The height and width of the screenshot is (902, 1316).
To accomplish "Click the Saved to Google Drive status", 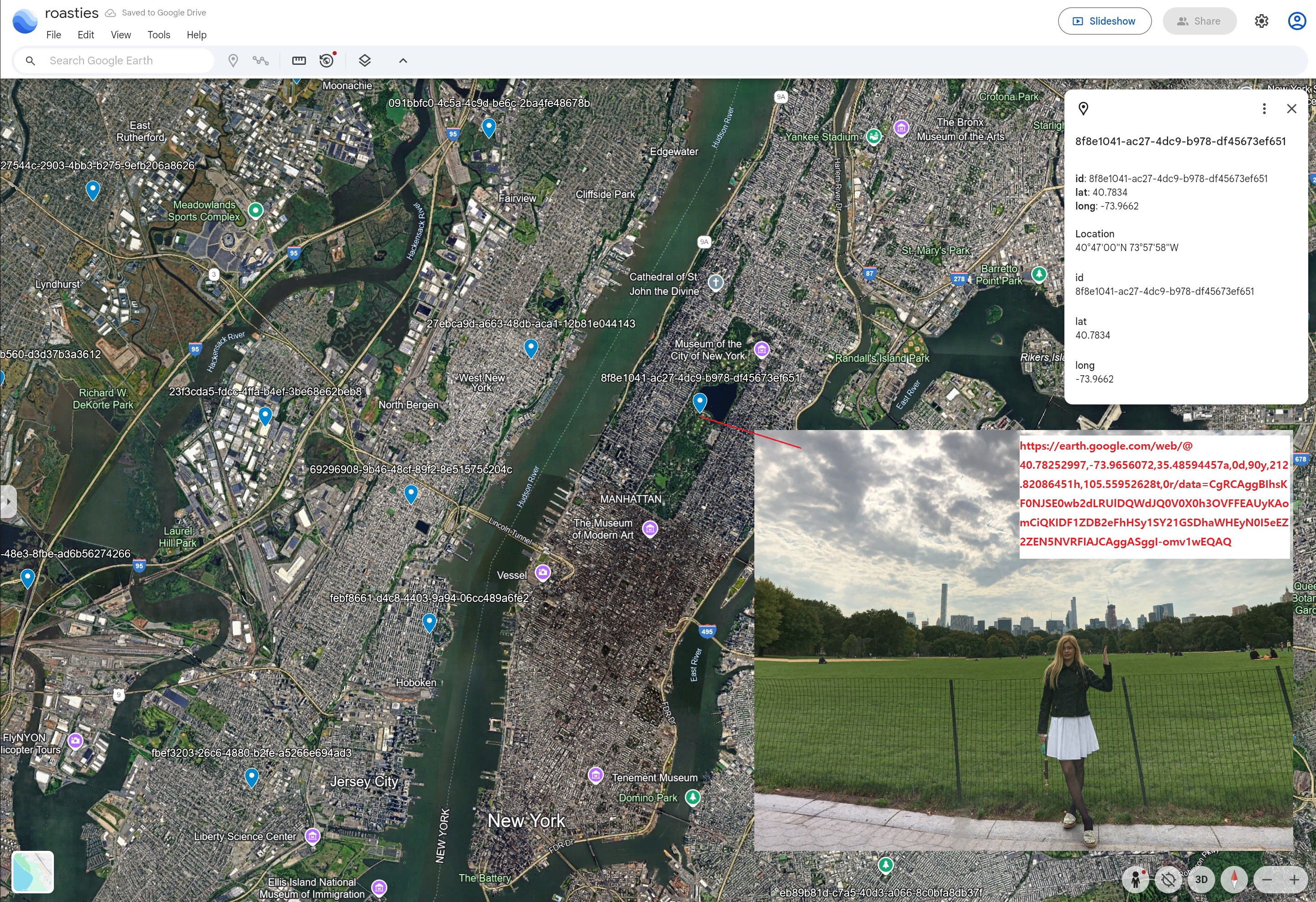I will (x=156, y=13).
